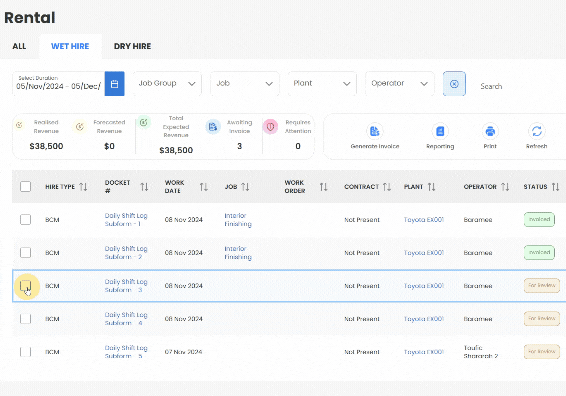Open Interior Finishing job in Subform 2 row

(238, 253)
